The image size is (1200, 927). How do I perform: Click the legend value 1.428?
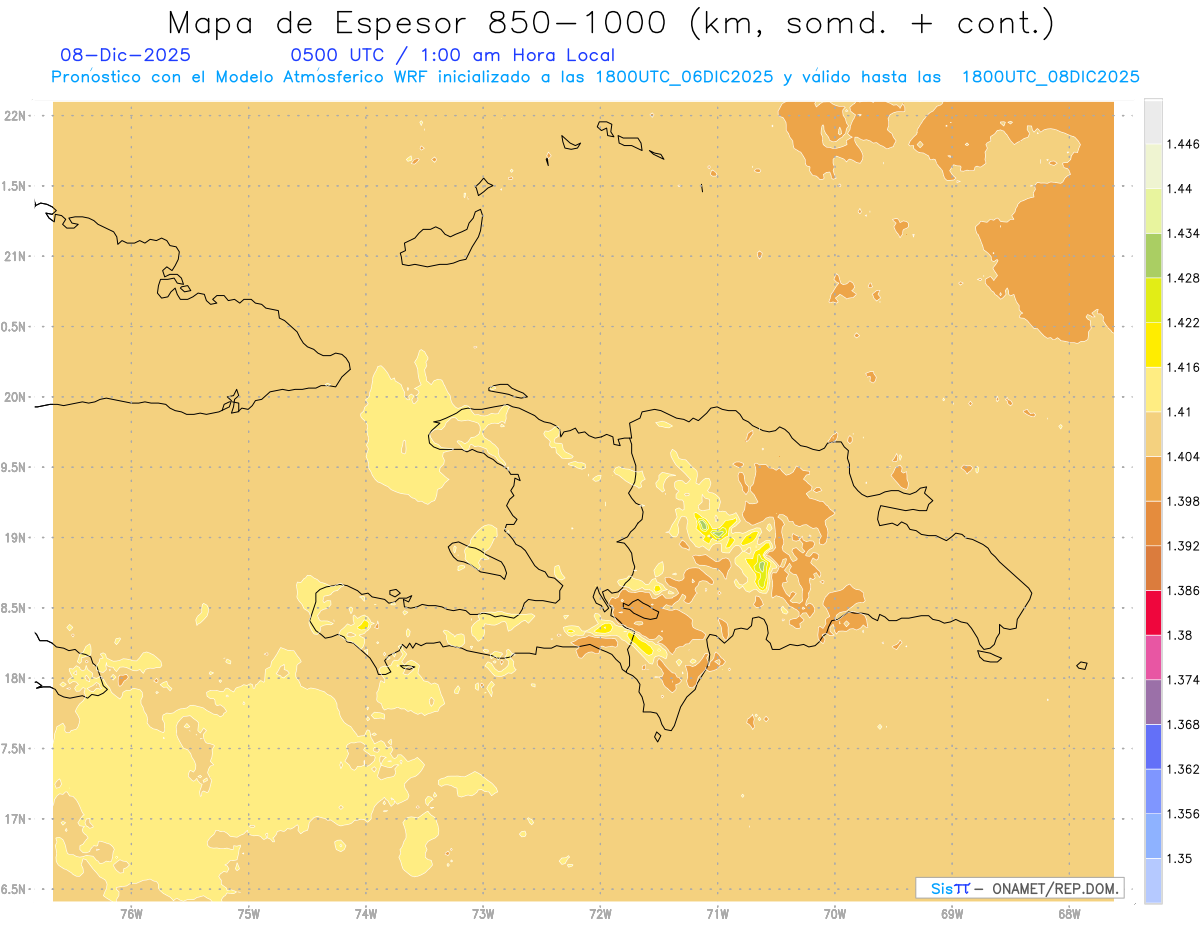point(1185,278)
